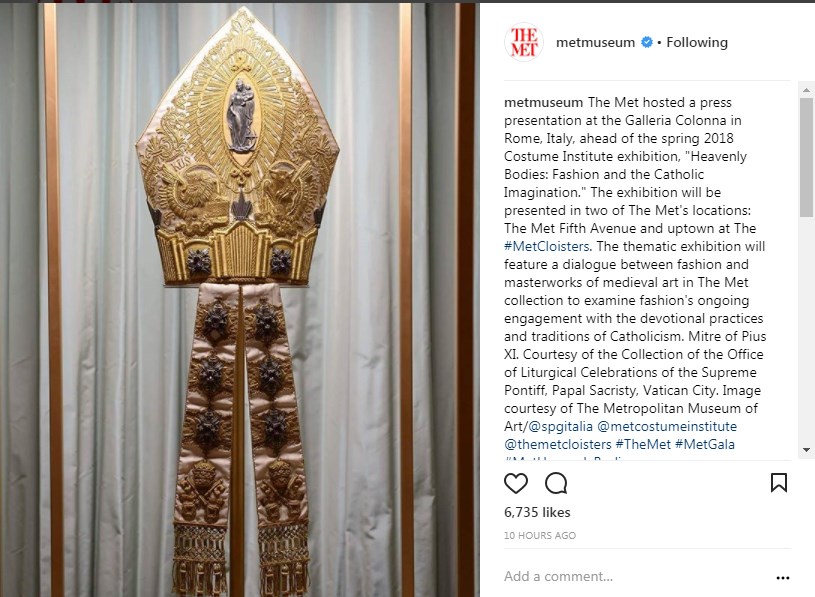Open the #MetGala hashtag
The width and height of the screenshot is (815, 597).
coord(705,445)
